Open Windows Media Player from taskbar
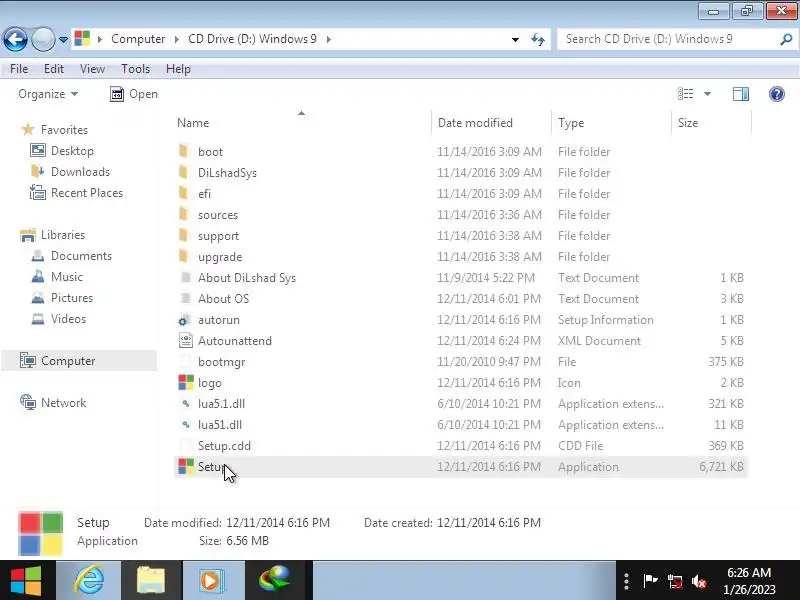 pyautogui.click(x=211, y=581)
